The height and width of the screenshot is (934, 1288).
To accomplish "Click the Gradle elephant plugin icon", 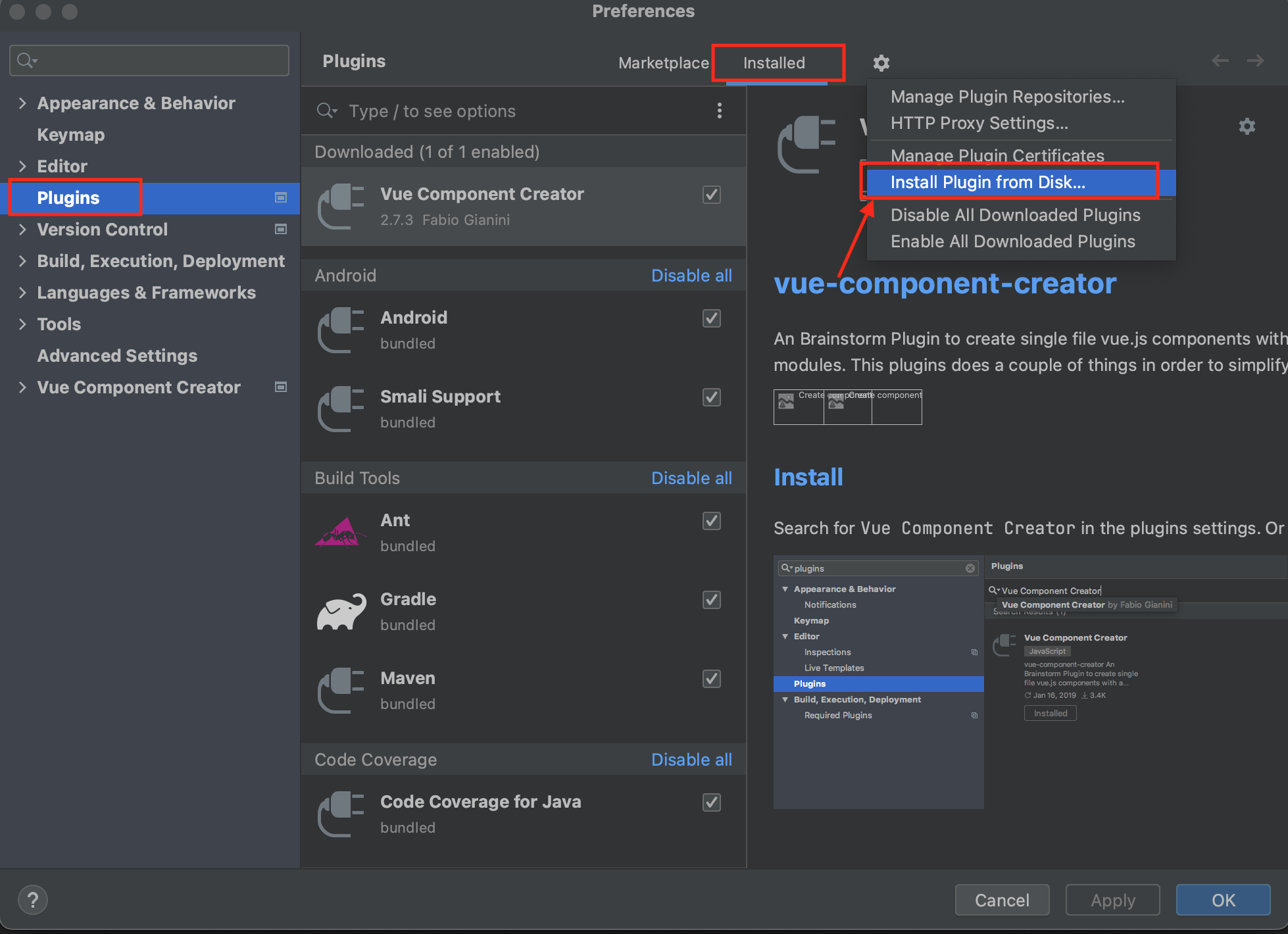I will coord(340,611).
